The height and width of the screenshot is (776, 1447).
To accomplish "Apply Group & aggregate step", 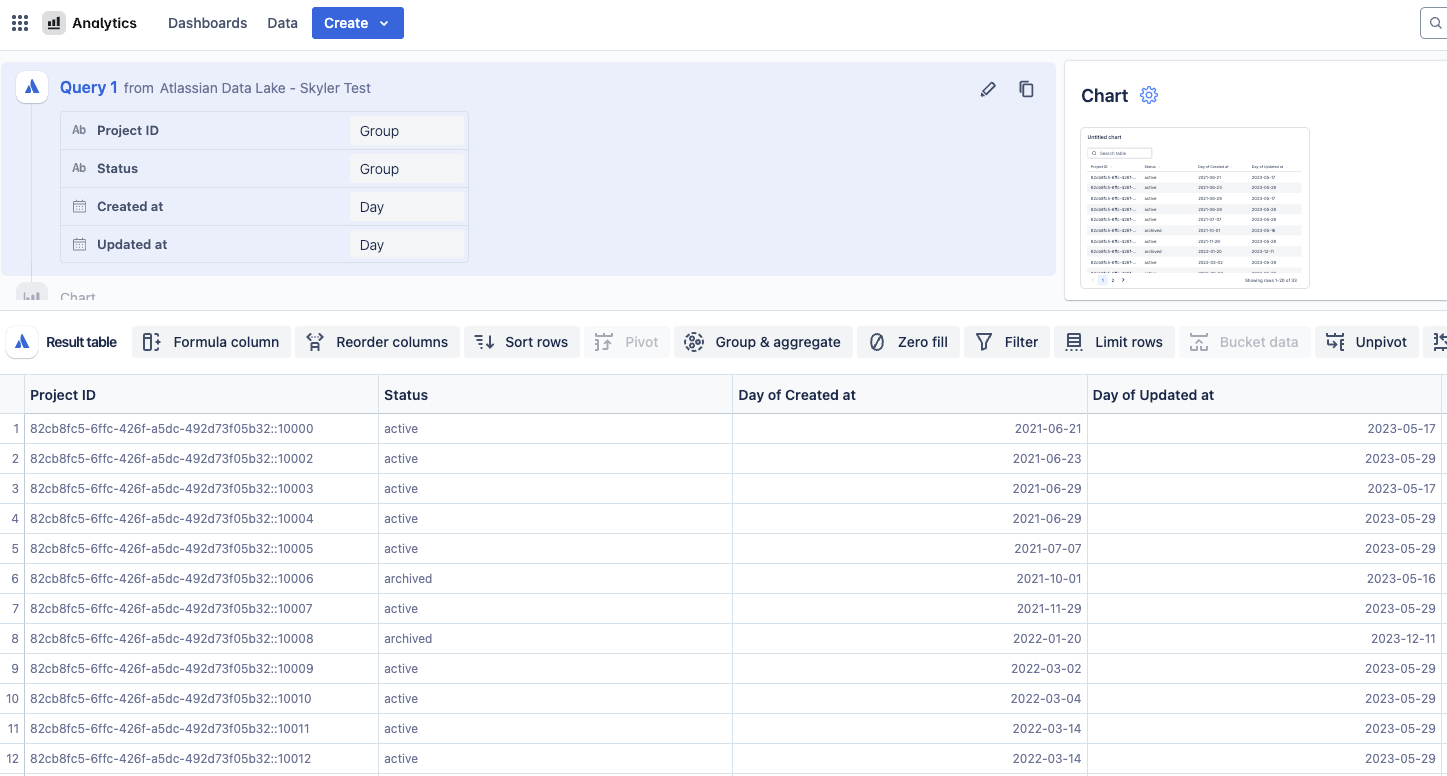I will pos(763,342).
